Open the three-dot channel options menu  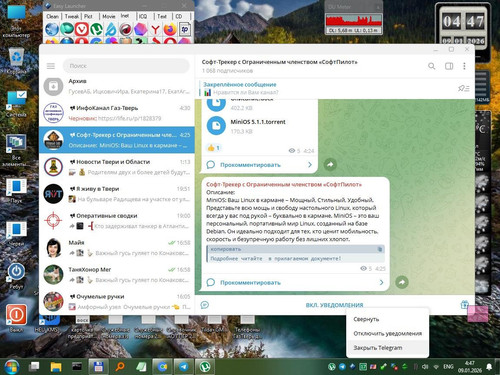[464, 66]
